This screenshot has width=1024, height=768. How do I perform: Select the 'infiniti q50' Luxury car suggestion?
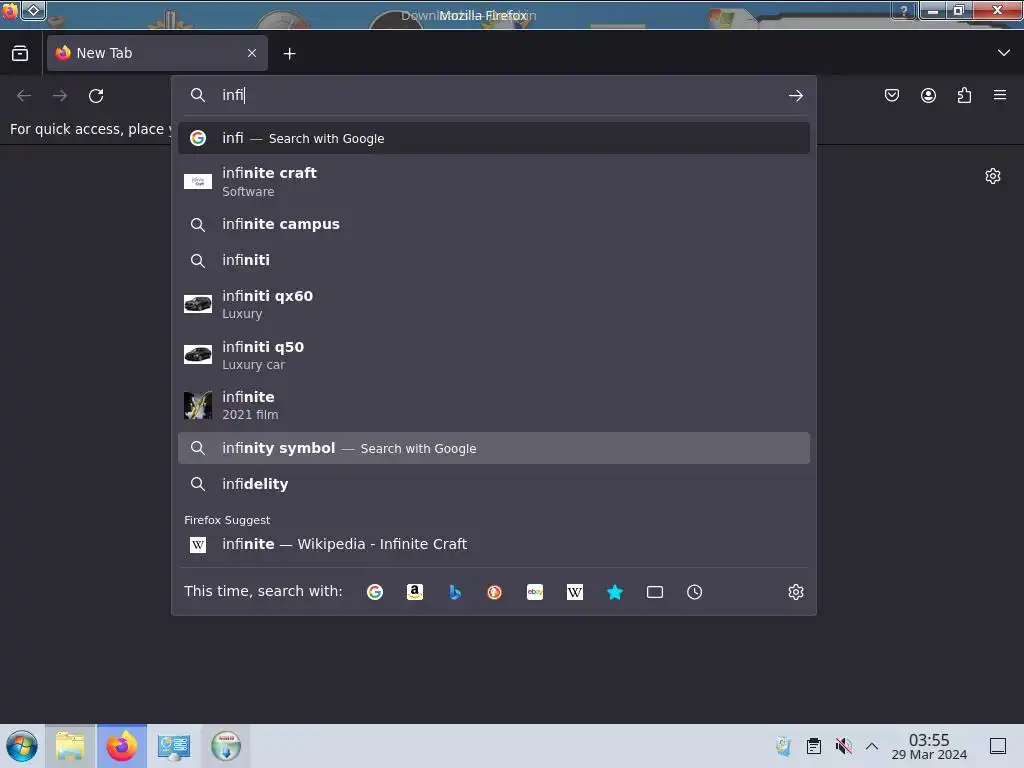[x=494, y=355]
